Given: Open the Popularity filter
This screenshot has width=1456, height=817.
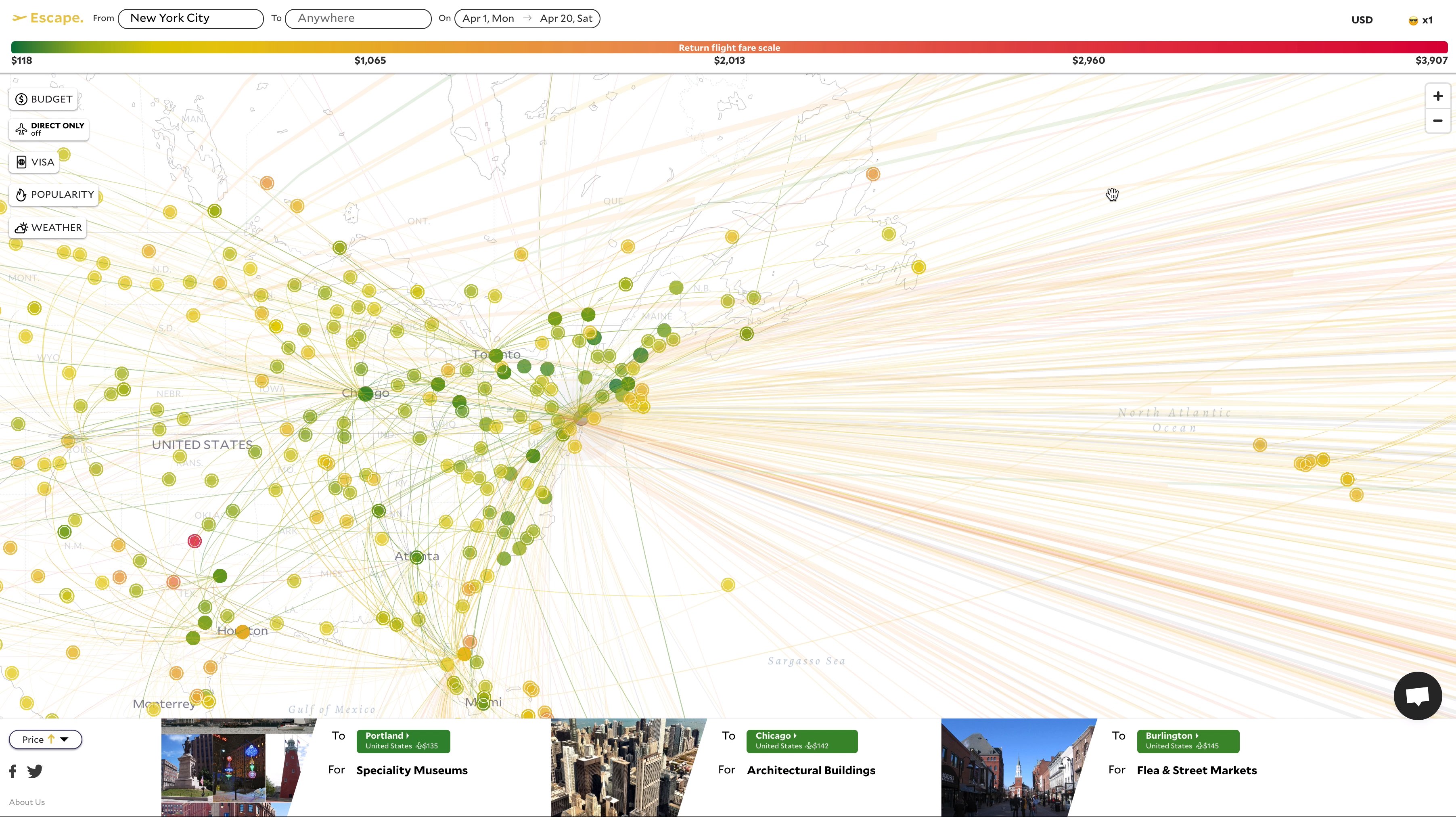Looking at the screenshot, I should coord(54,195).
